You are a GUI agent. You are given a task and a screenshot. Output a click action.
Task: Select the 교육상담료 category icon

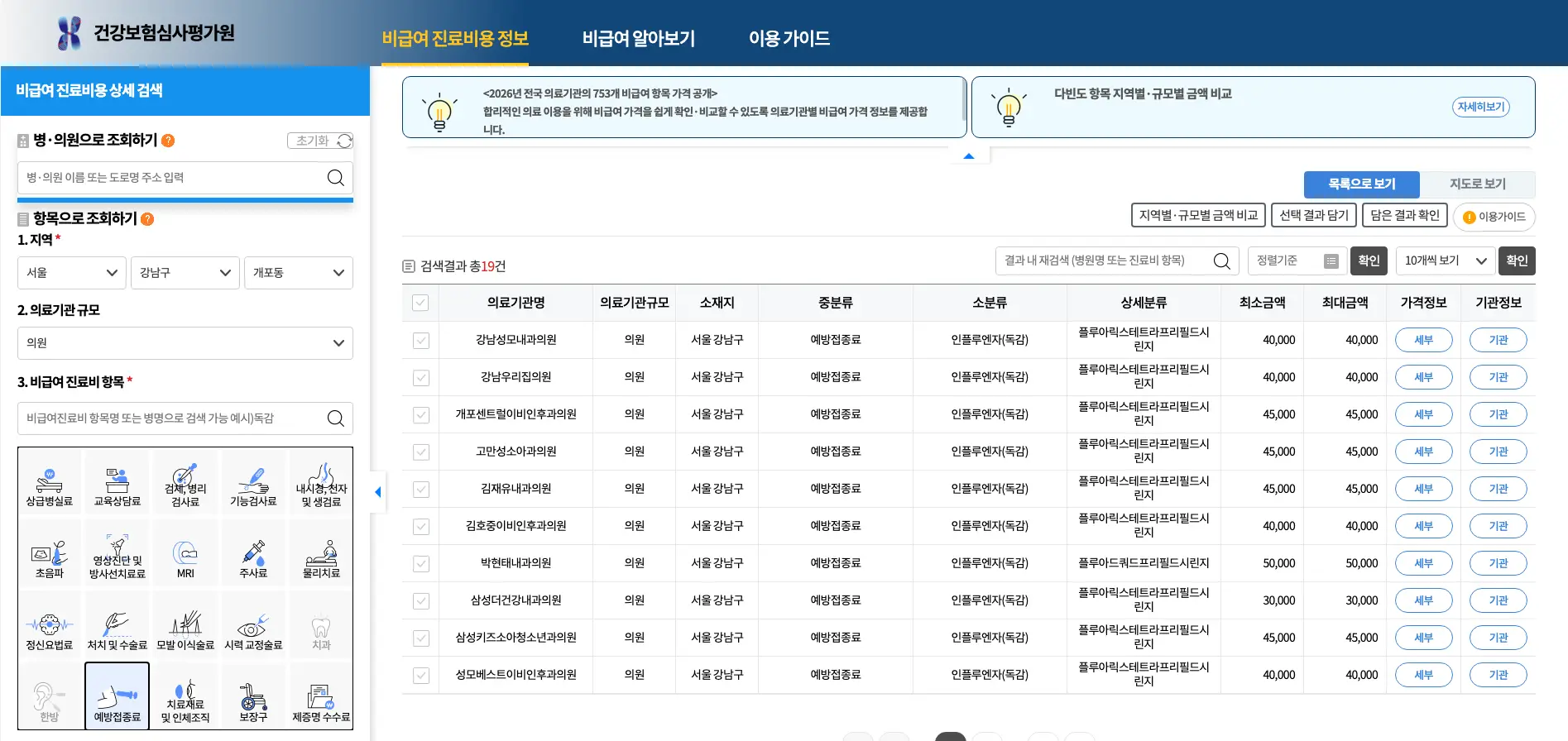[x=117, y=481]
